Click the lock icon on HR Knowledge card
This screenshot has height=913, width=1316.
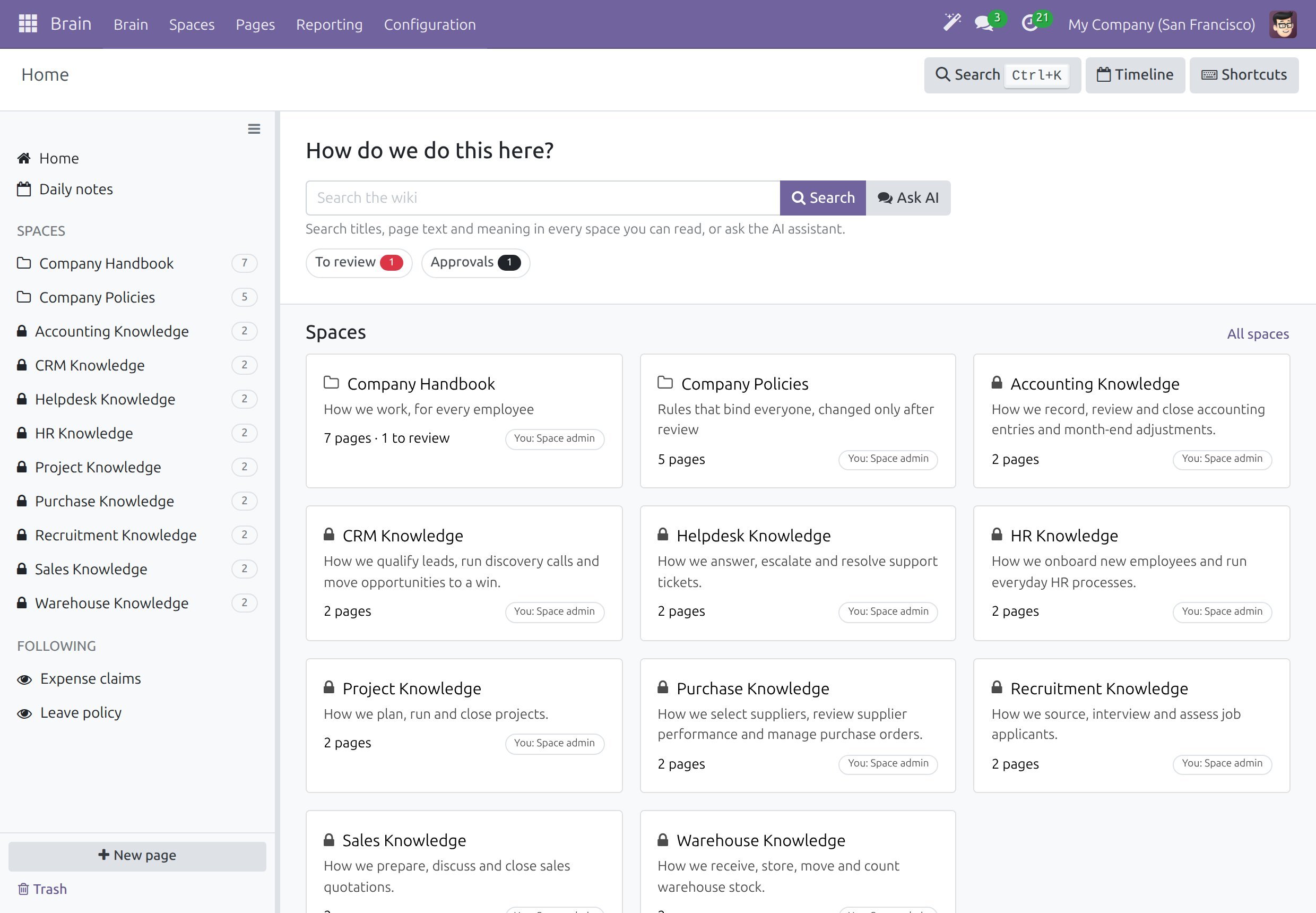(x=997, y=535)
